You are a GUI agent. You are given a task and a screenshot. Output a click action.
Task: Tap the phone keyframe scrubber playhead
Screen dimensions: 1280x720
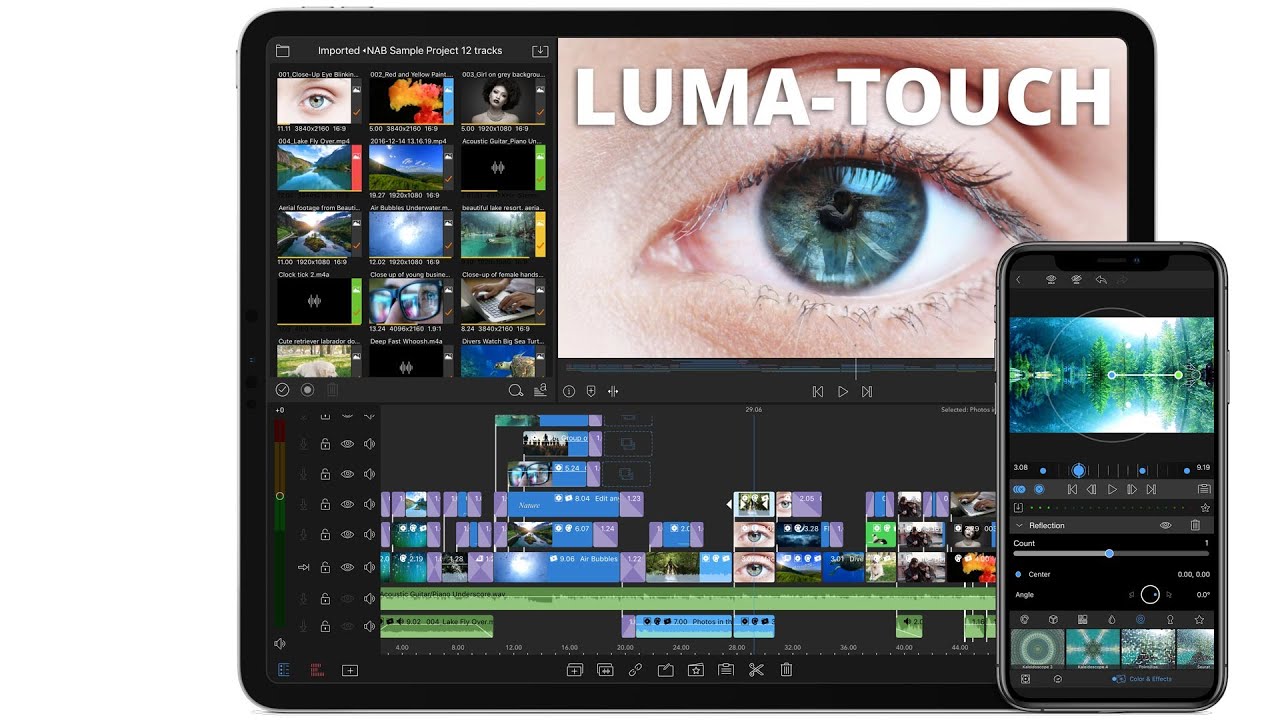click(1078, 470)
